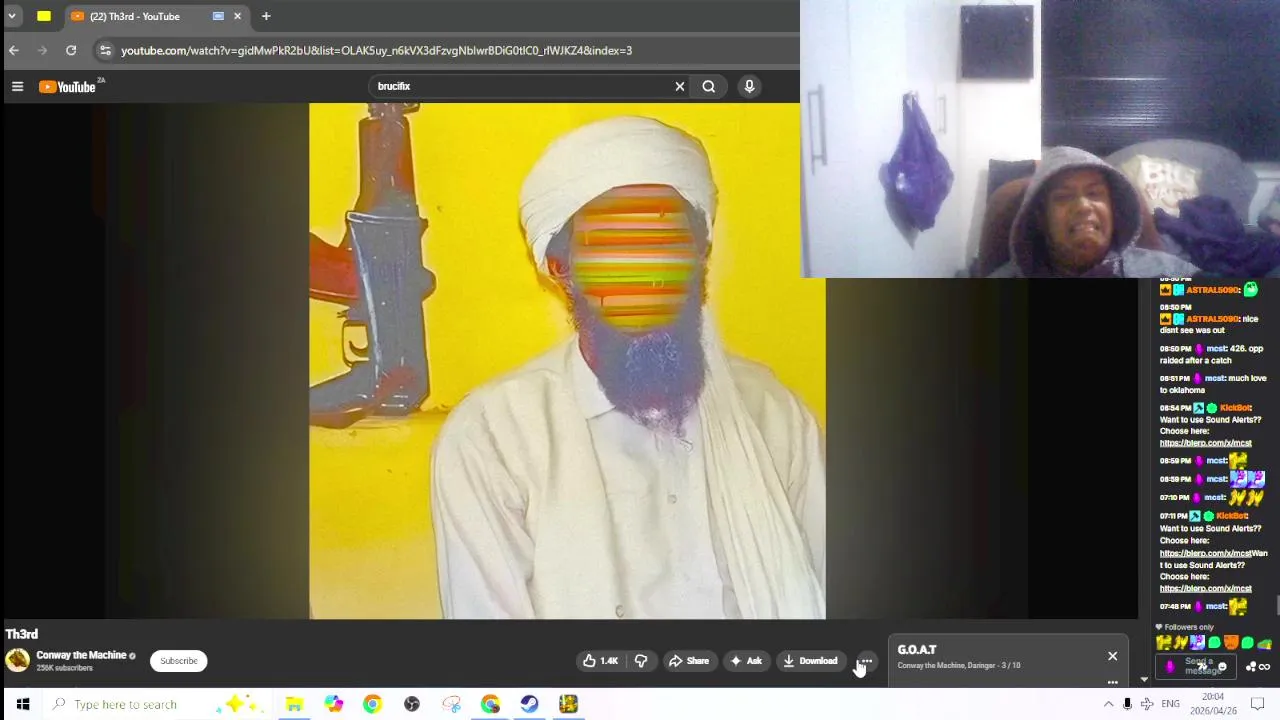Viewport: 1280px width, 720px height.
Task: Go to YouTube home via logo
Action: 67,87
